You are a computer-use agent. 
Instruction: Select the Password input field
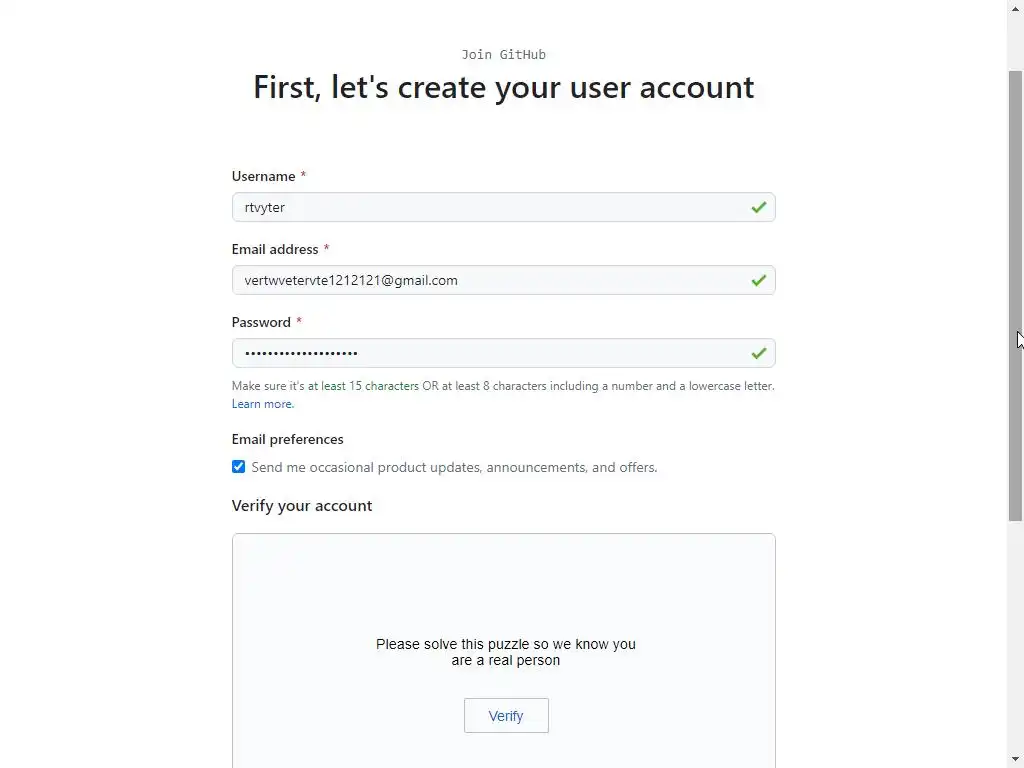[x=490, y=353]
